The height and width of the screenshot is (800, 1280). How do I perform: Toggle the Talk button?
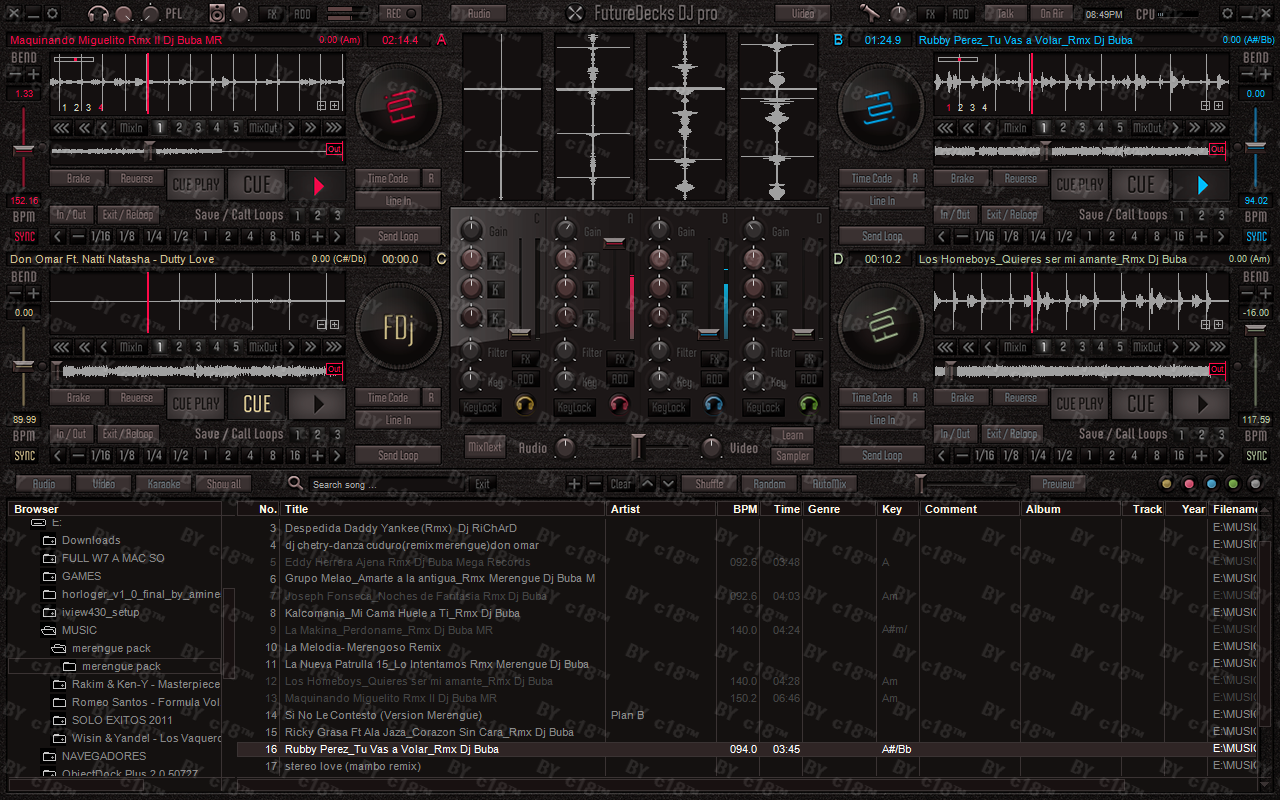1005,14
